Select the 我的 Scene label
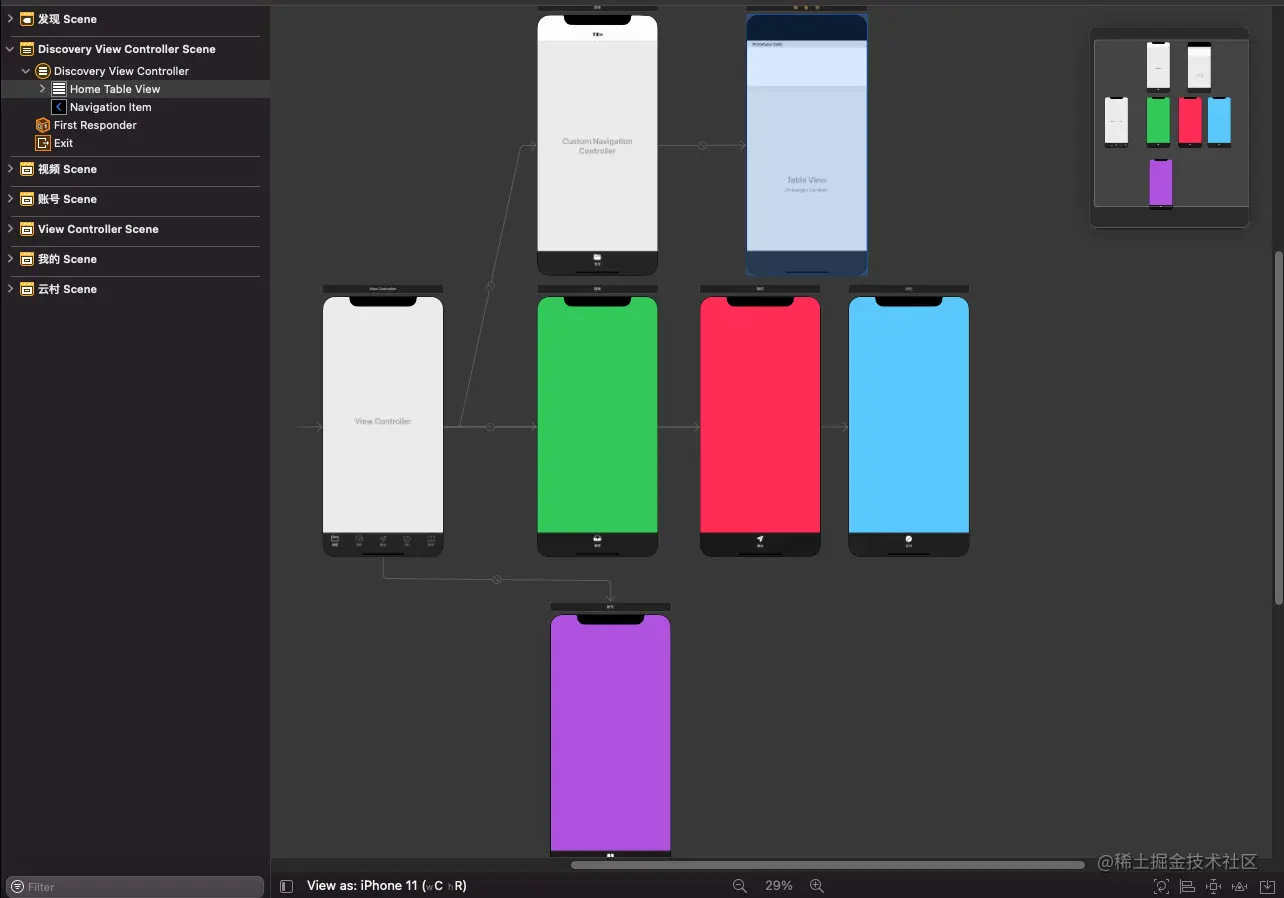This screenshot has width=1284, height=898. pyautogui.click(x=67, y=259)
